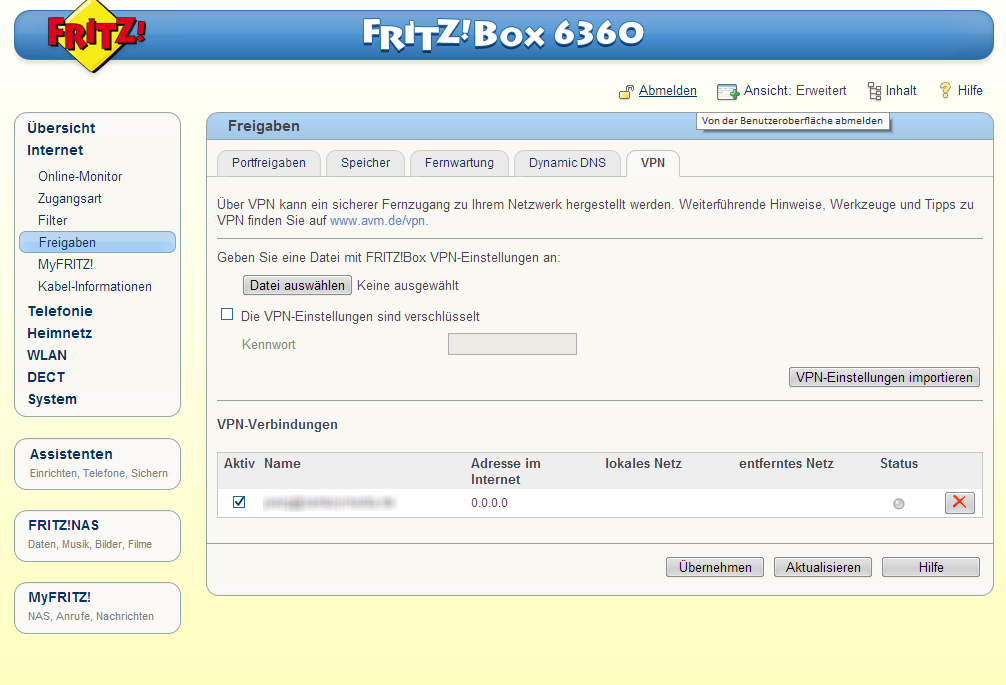Open the Inhalt sitemap link
The image size is (1006, 685).
[901, 90]
